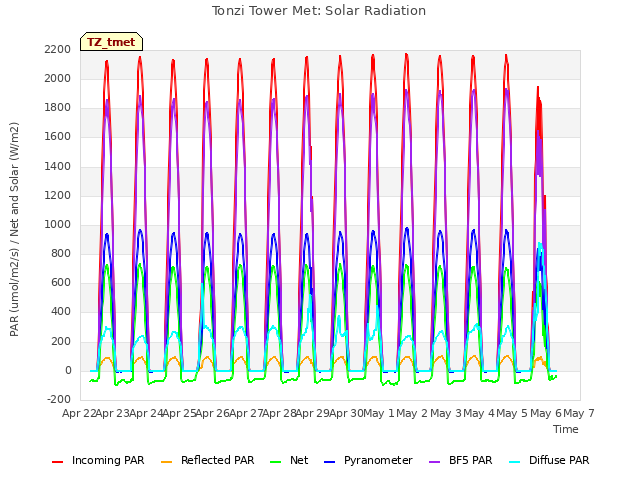
Task: Select the Incoming PAR legend label
Action: pos(108,460)
